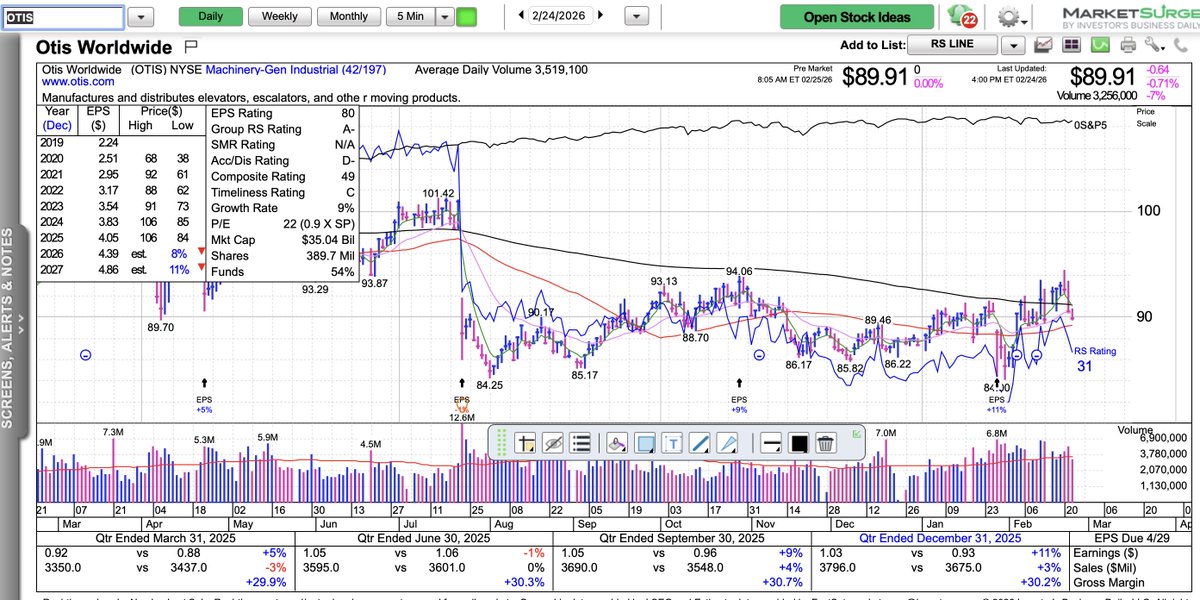This screenshot has width=1200, height=600.
Task: Open the 5 Min interval dropdown arrow
Action: 445,17
